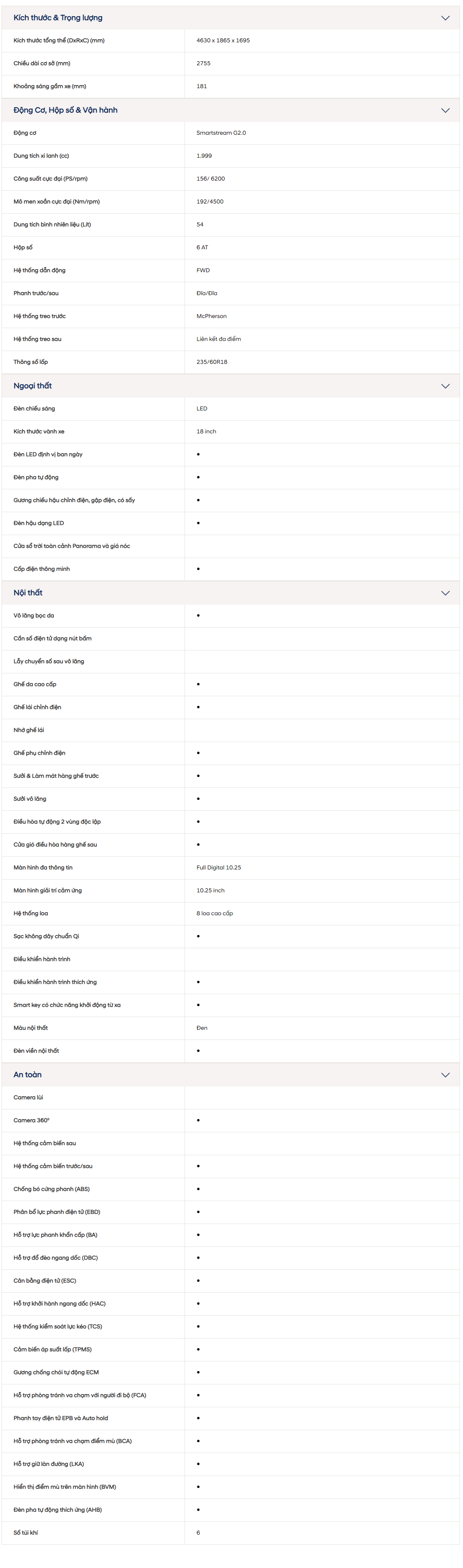463x1568 pixels.
Task: Collapse the Kích thước & Trọng lượng chevron
Action: pos(446,18)
